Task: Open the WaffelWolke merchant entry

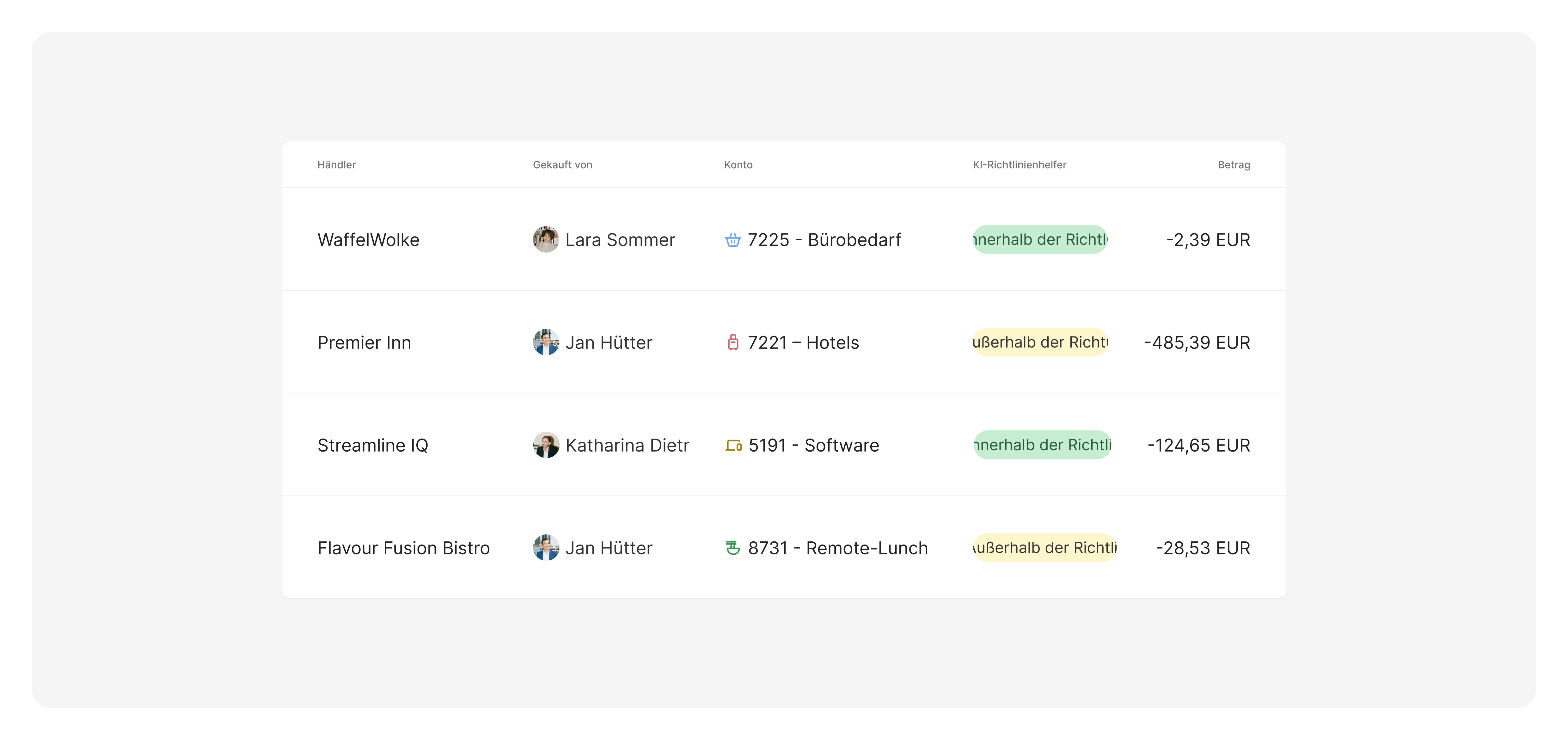Action: (x=368, y=240)
